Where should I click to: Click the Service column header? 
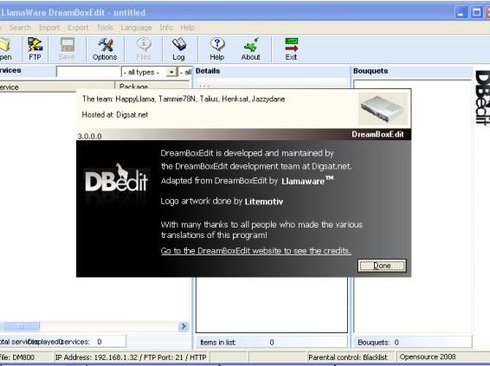[57, 87]
